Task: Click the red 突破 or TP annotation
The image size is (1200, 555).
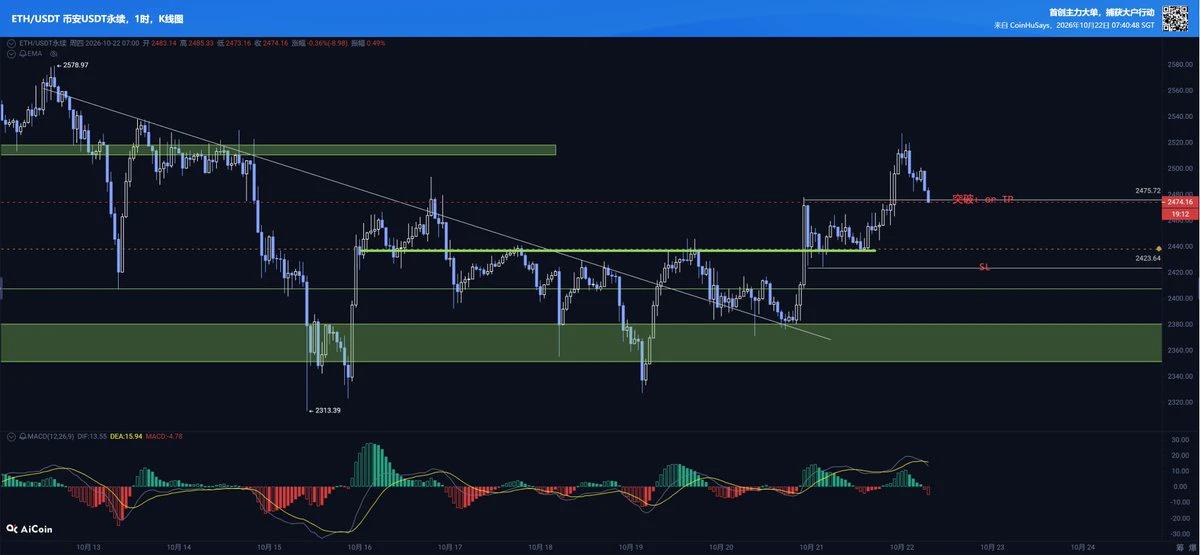Action: (982, 199)
